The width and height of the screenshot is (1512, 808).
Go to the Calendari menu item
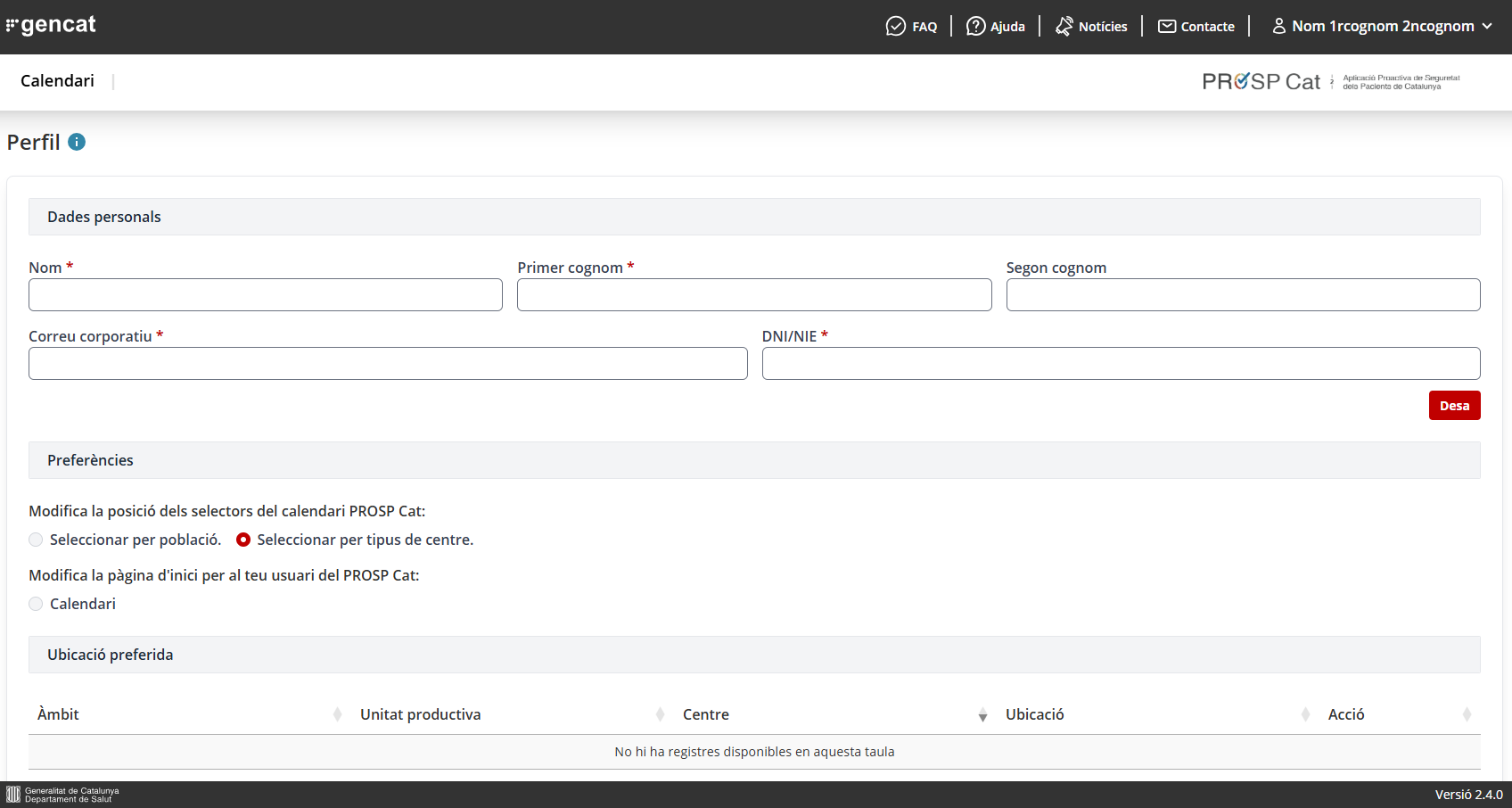pos(57,81)
